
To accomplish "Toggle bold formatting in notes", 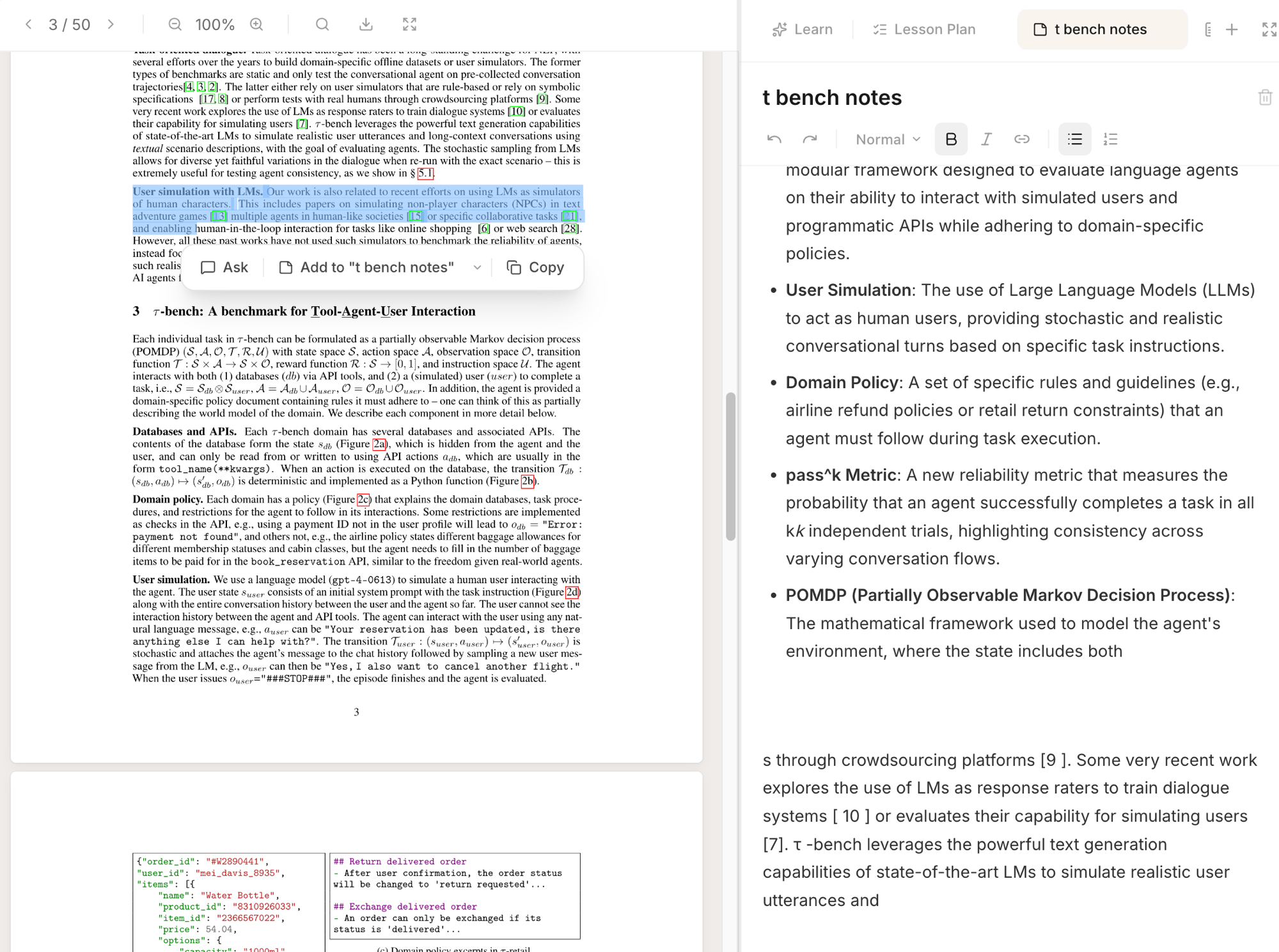I will tap(951, 139).
